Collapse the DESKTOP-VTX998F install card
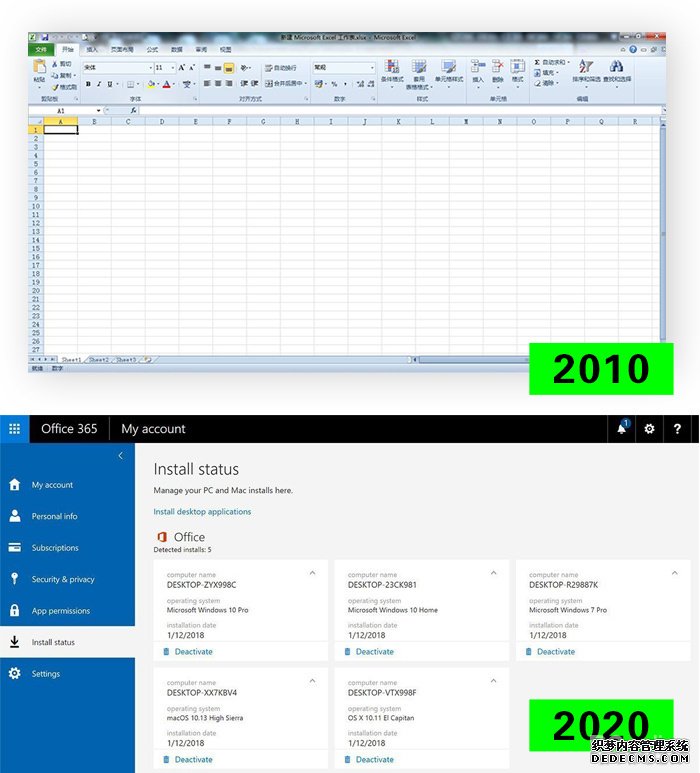Image resolution: width=700 pixels, height=773 pixels. [x=493, y=681]
